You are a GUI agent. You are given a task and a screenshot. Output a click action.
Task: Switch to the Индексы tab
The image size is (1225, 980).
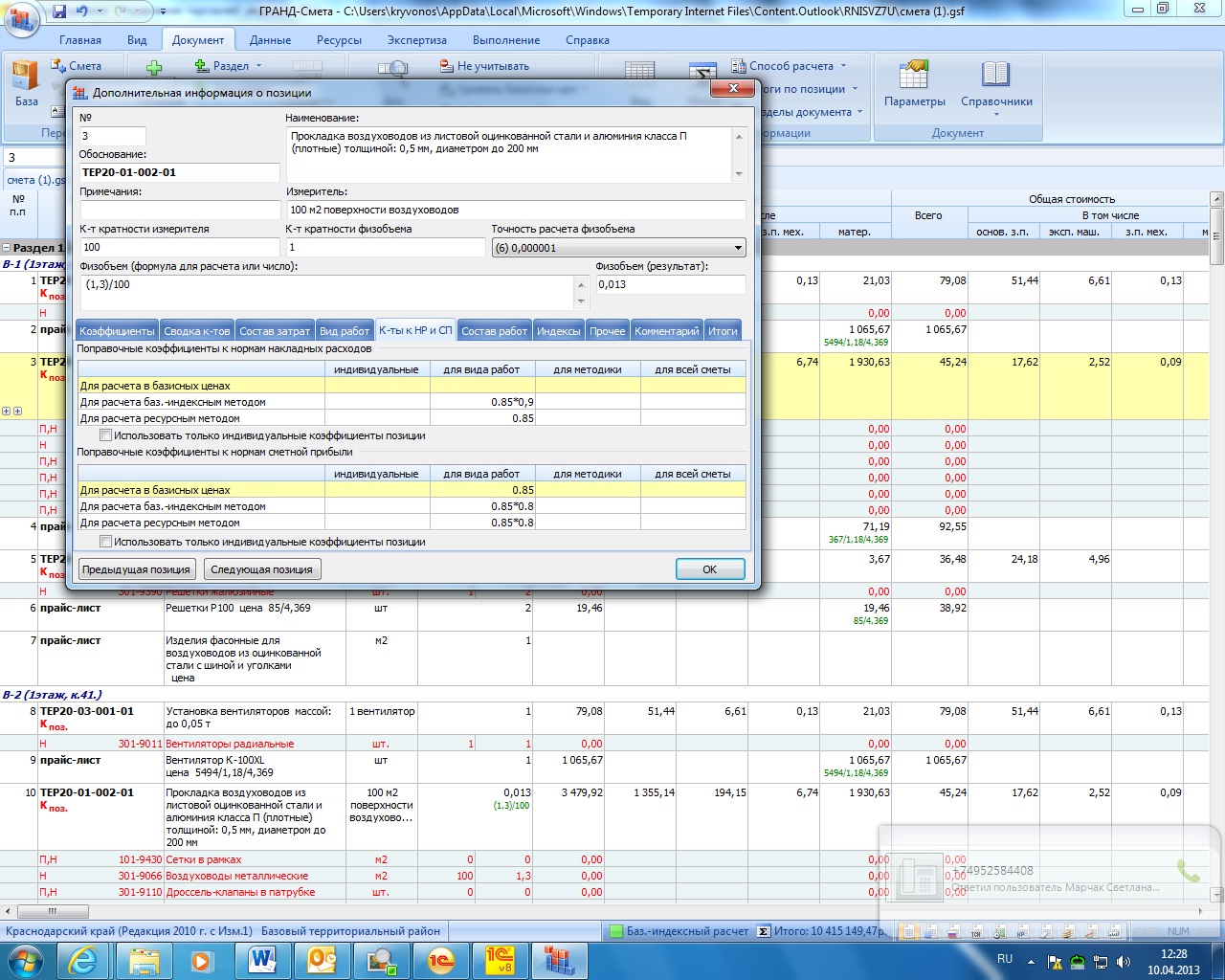[558, 331]
